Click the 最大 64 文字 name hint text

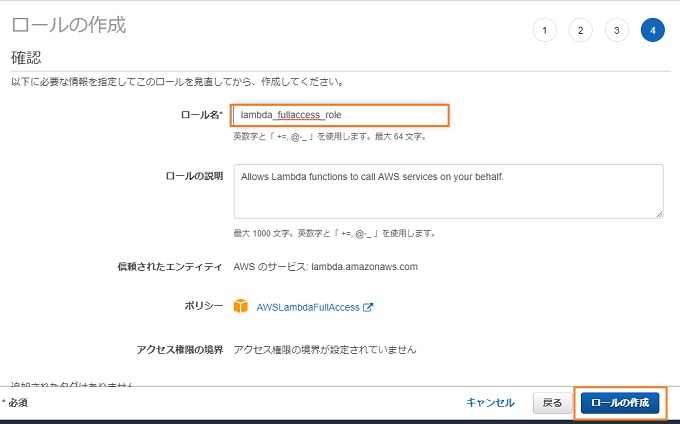(400, 137)
